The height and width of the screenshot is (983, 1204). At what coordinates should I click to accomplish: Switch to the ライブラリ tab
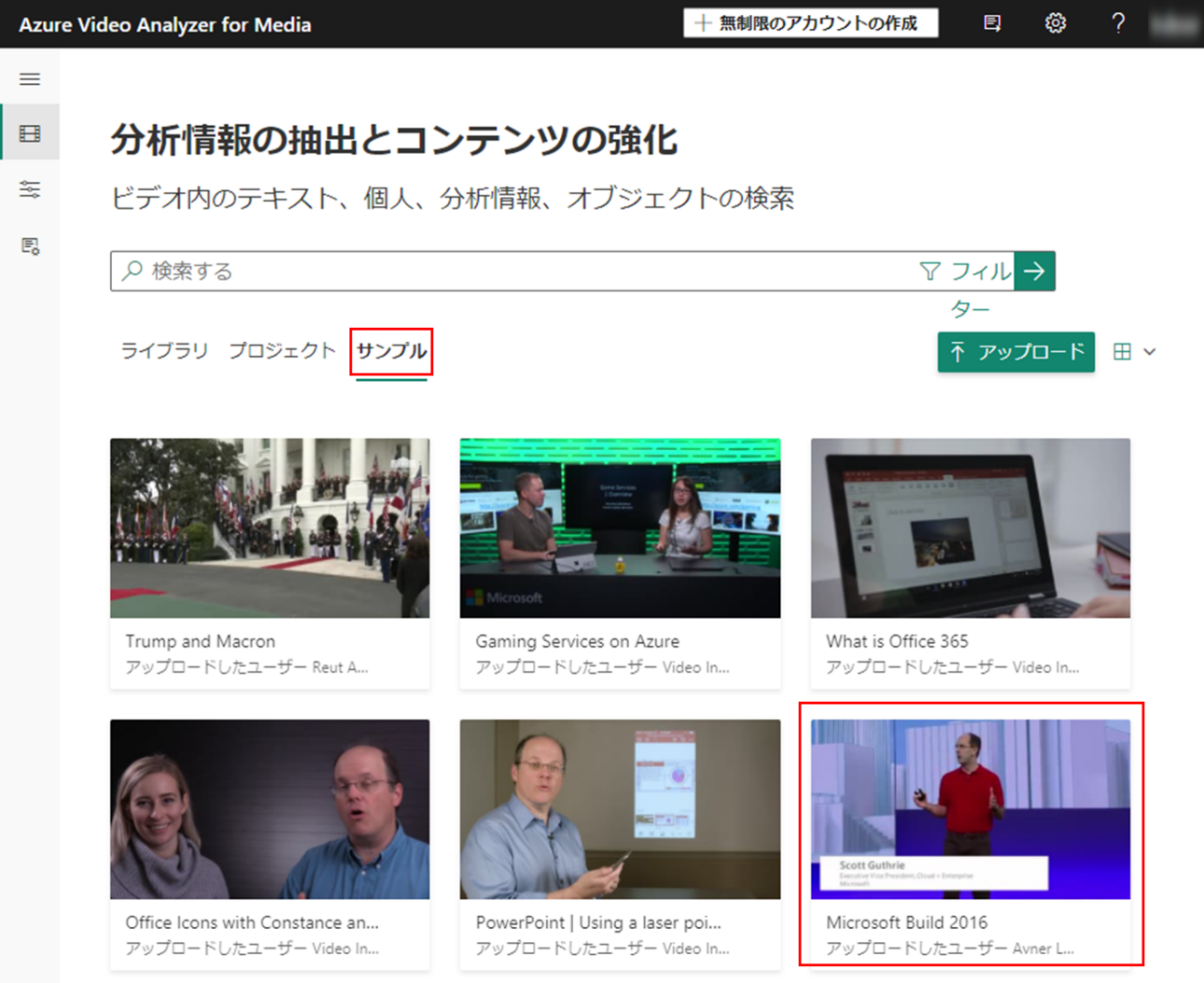point(164,351)
